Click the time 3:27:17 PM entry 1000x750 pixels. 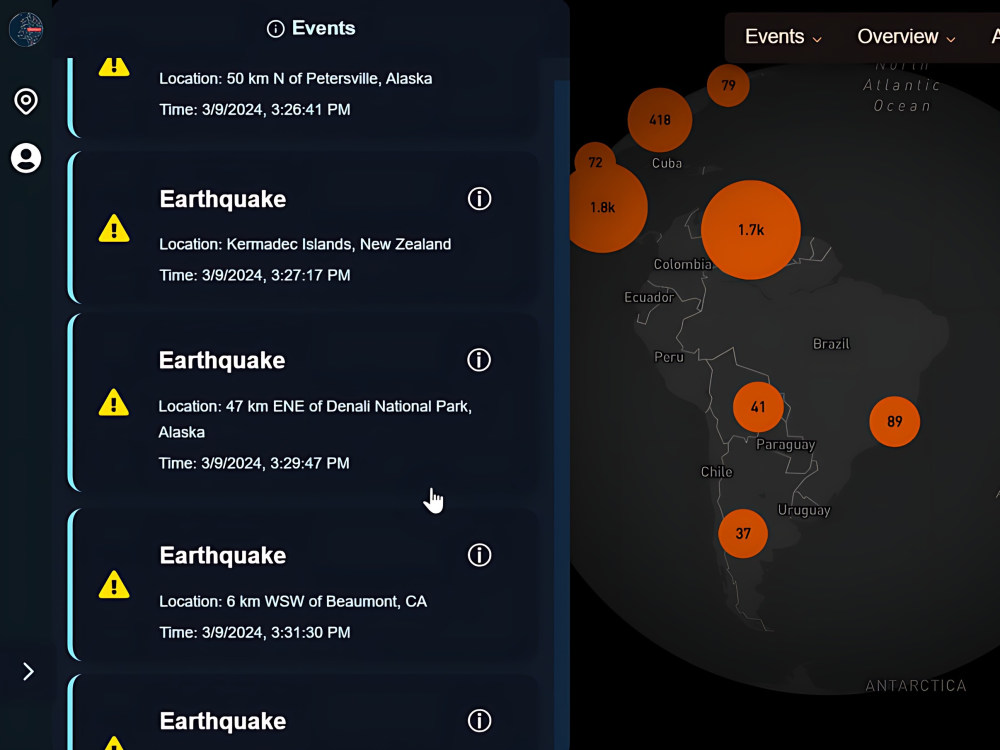coord(254,276)
